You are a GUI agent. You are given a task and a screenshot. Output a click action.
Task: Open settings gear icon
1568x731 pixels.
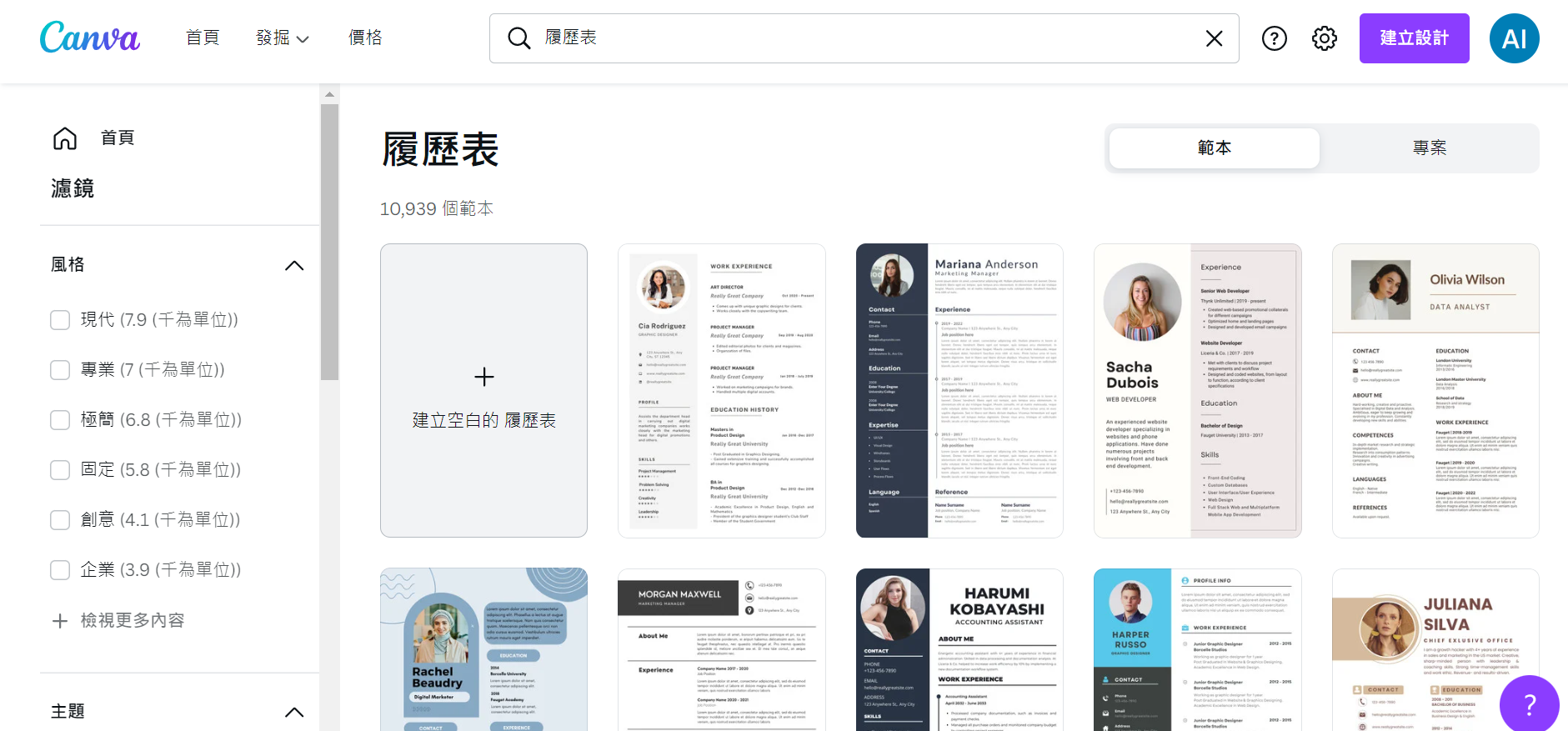coord(1324,38)
